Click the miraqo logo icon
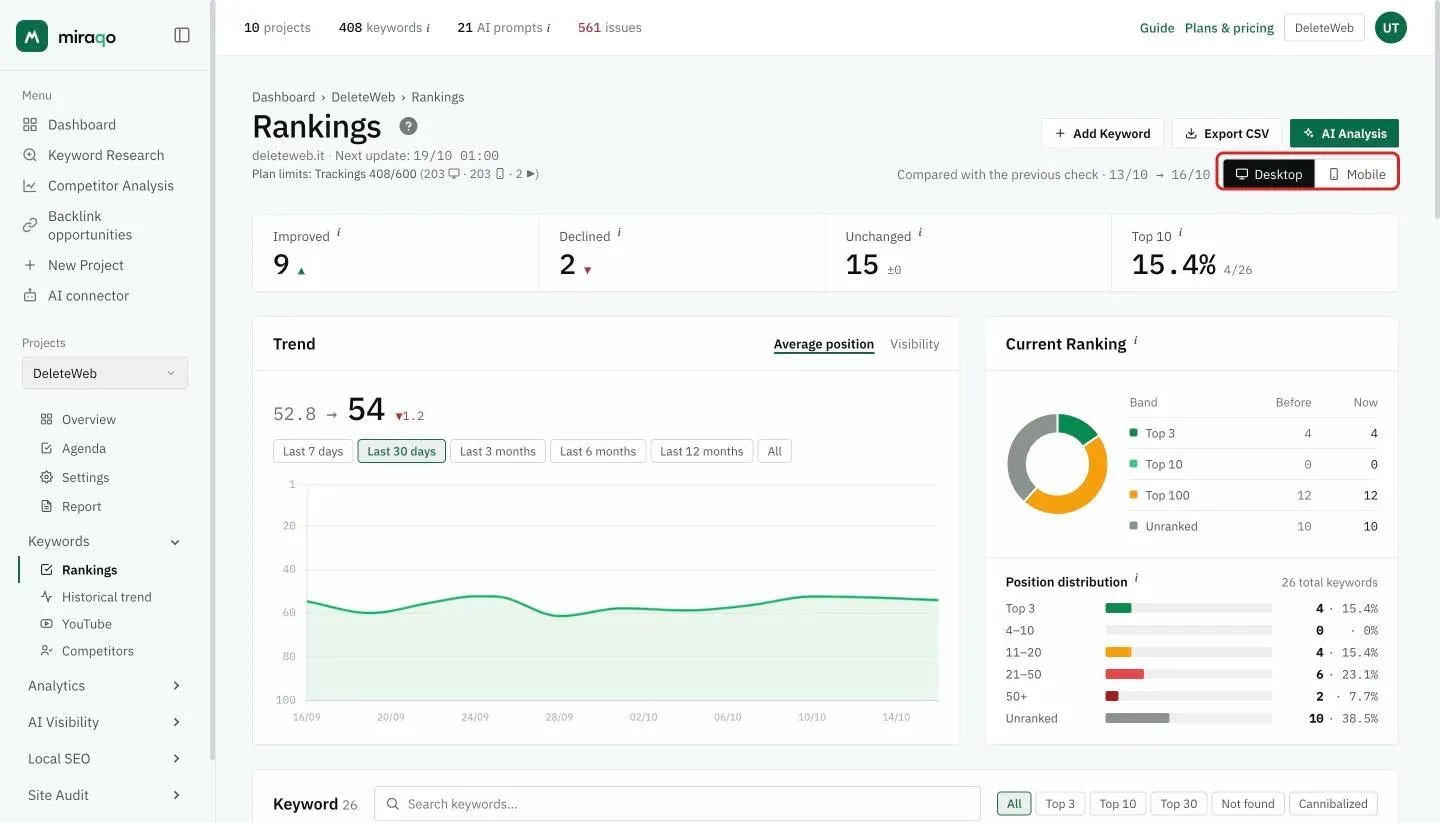1440x823 pixels. point(32,36)
